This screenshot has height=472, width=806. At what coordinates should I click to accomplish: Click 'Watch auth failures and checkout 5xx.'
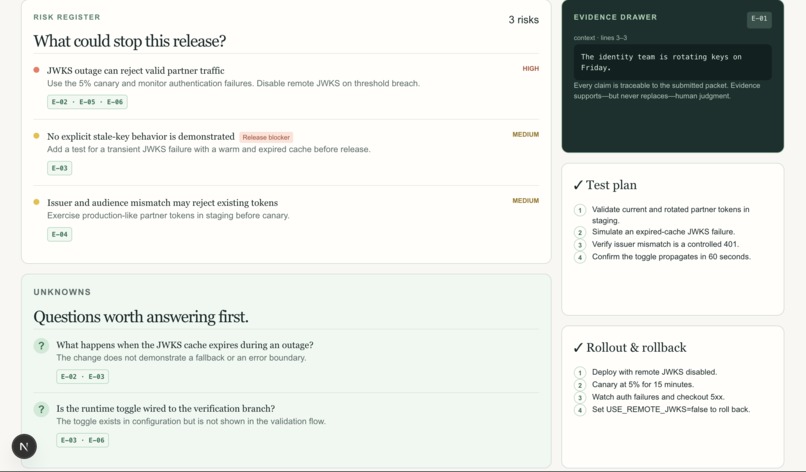pyautogui.click(x=658, y=397)
